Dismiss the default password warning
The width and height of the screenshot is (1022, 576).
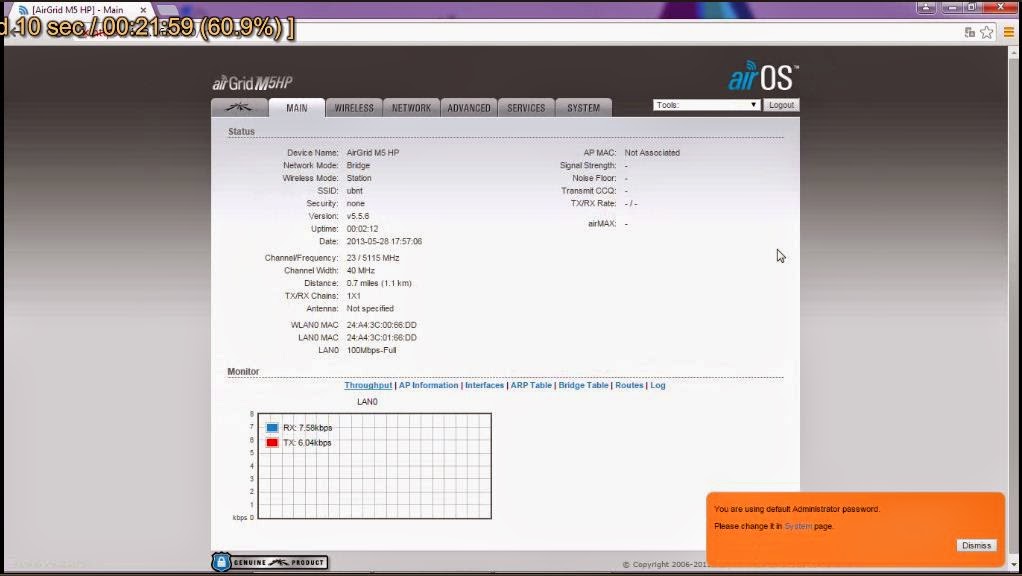click(x=976, y=545)
